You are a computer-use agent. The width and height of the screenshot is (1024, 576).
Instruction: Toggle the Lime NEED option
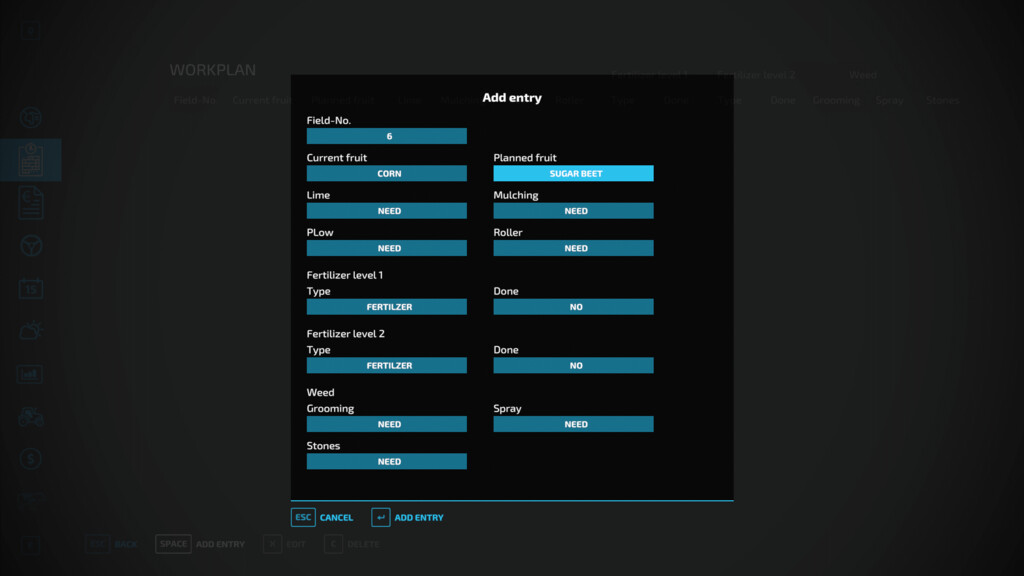(x=386, y=211)
